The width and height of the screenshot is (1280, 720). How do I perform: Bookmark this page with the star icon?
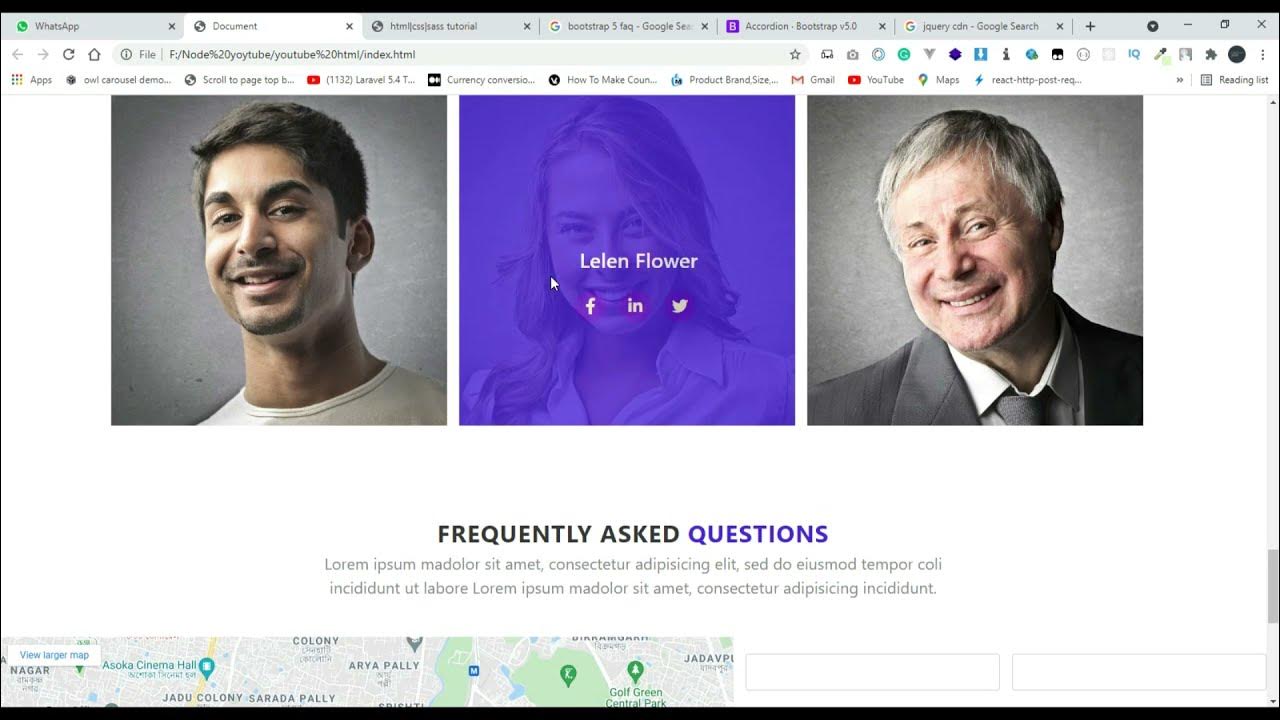click(795, 54)
